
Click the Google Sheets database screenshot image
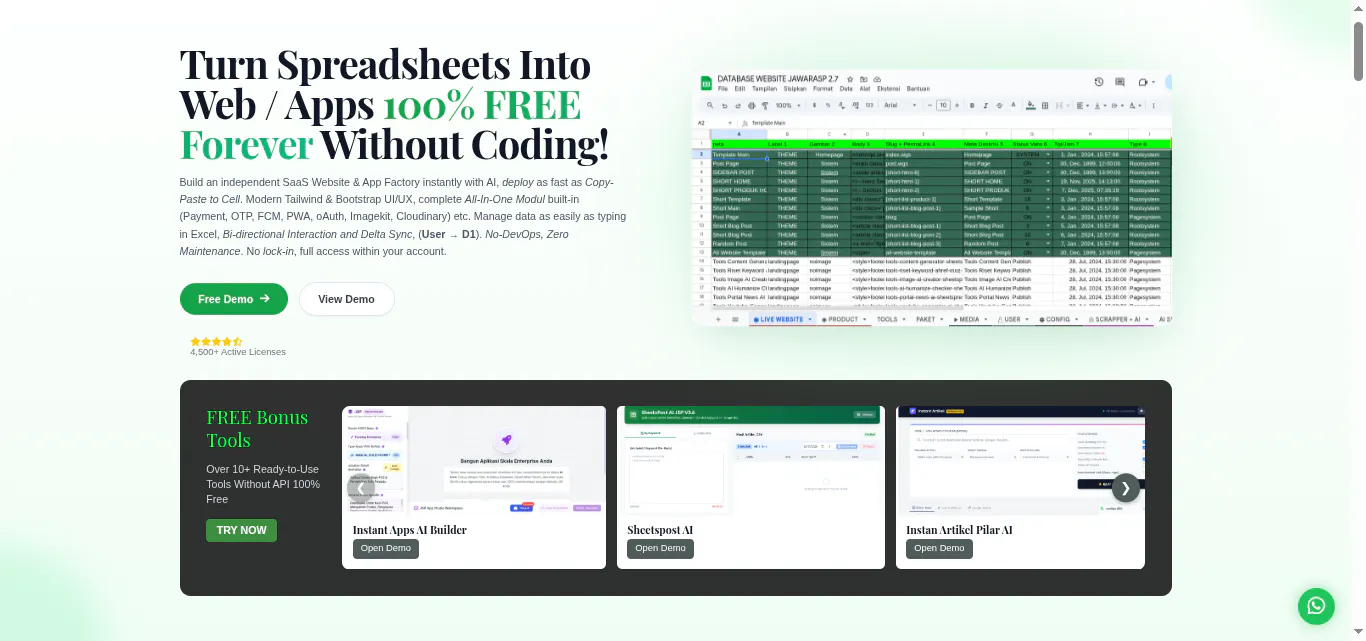click(932, 198)
